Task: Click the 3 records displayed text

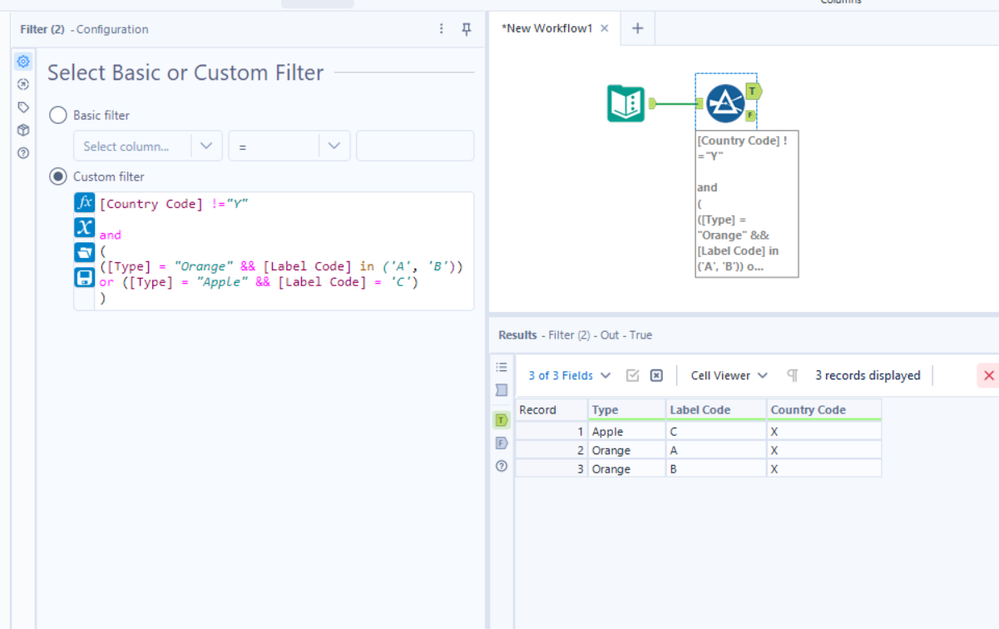Action: coord(868,375)
